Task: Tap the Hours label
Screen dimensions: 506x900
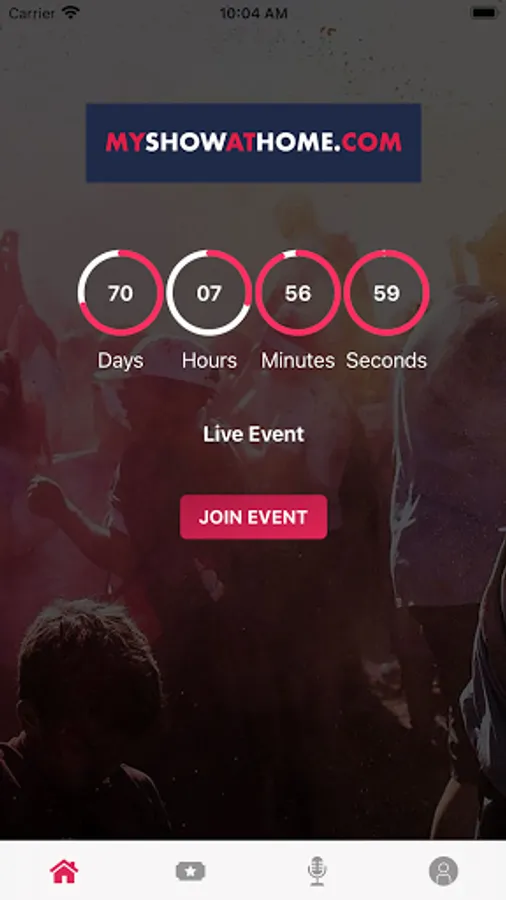Action: (x=209, y=361)
